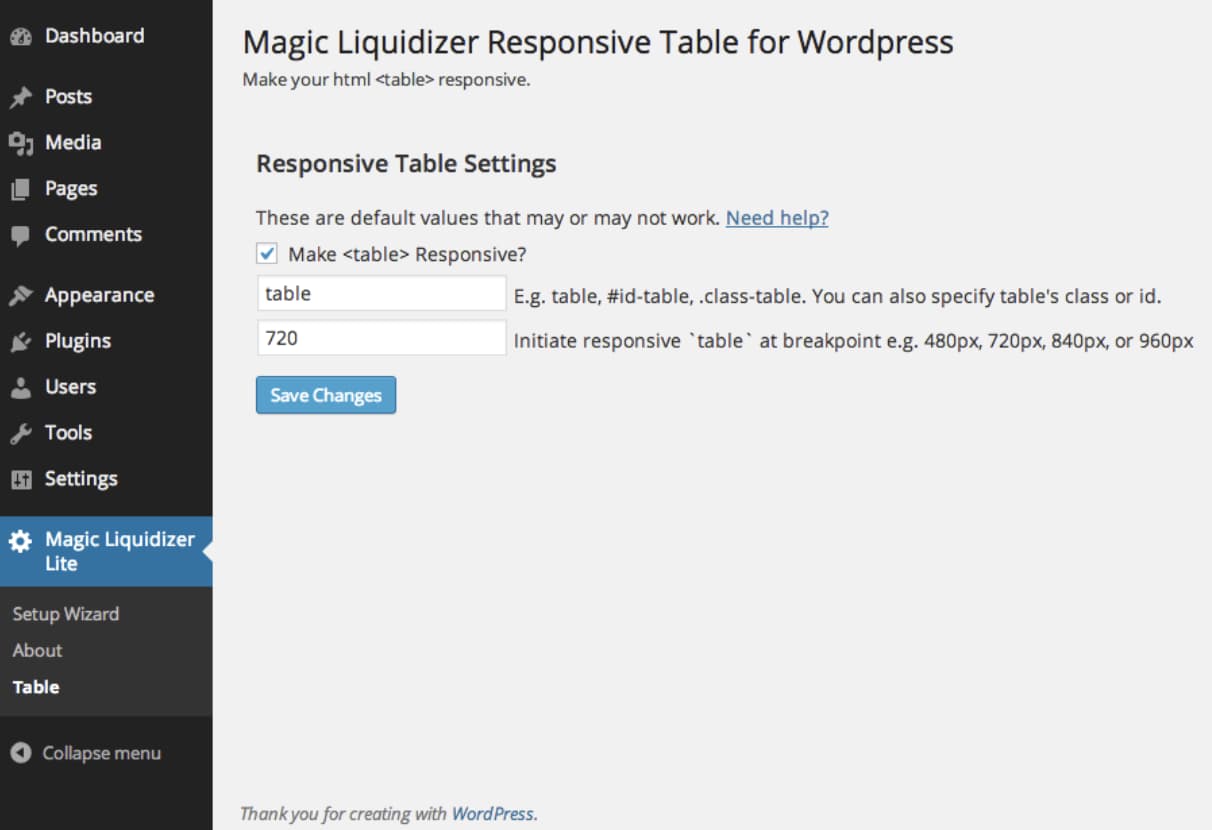Collapse the admin menu

click(x=86, y=753)
